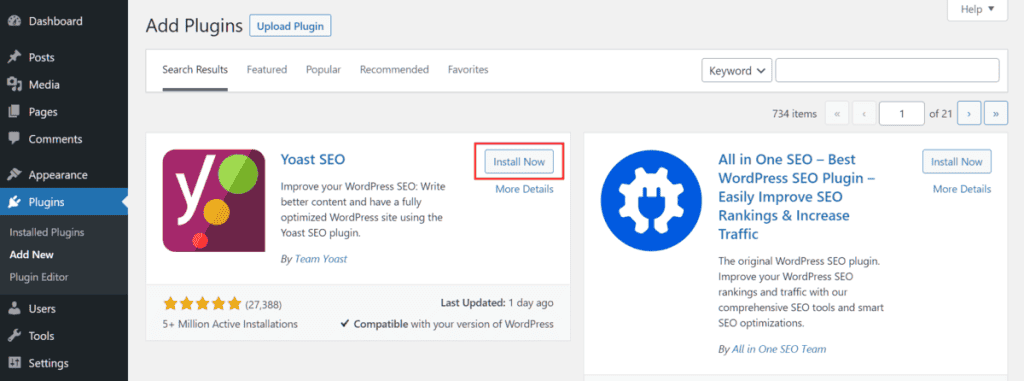Go to next page of results
Screen dimensions: 1024x381
[968, 114]
